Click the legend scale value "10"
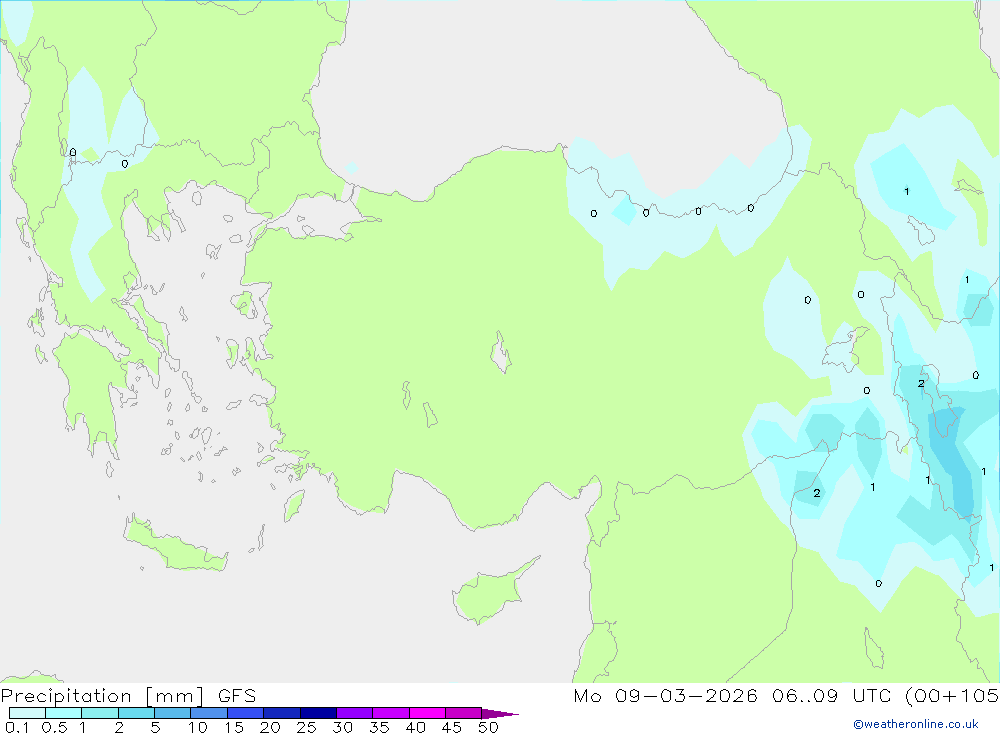Screen dimensions: 1000x733 pos(198,727)
